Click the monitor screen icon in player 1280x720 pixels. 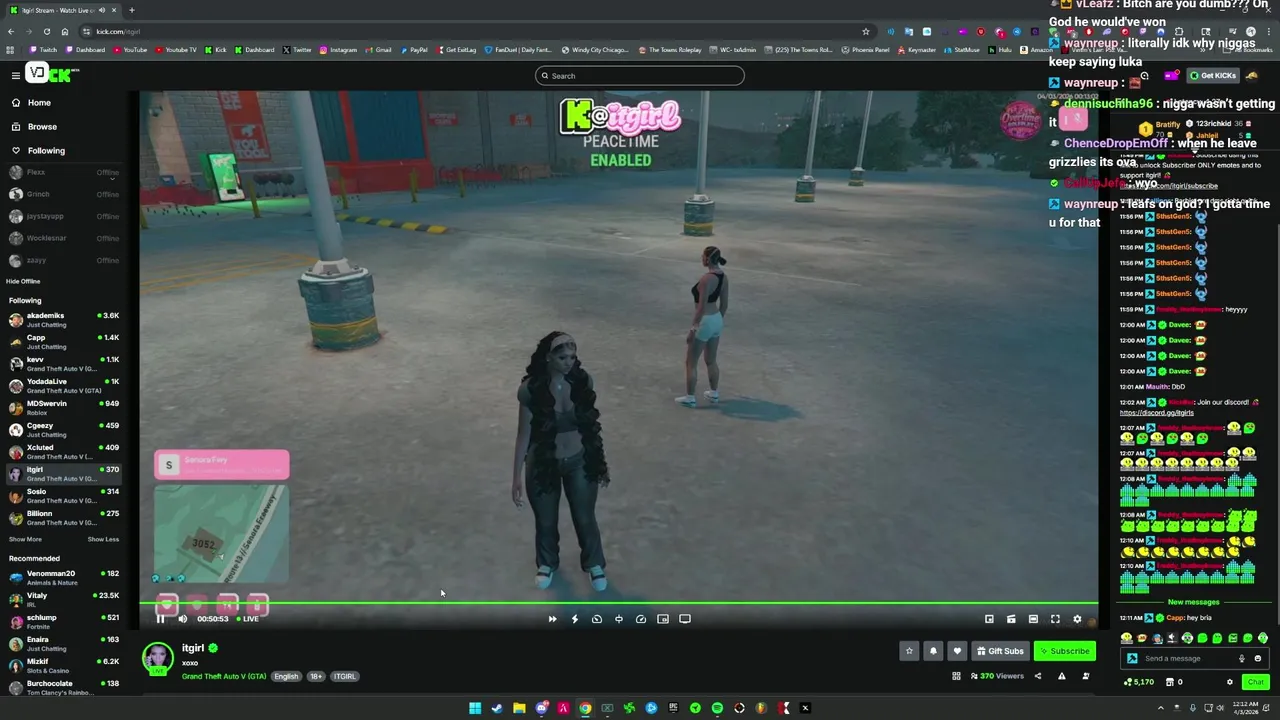click(x=685, y=619)
